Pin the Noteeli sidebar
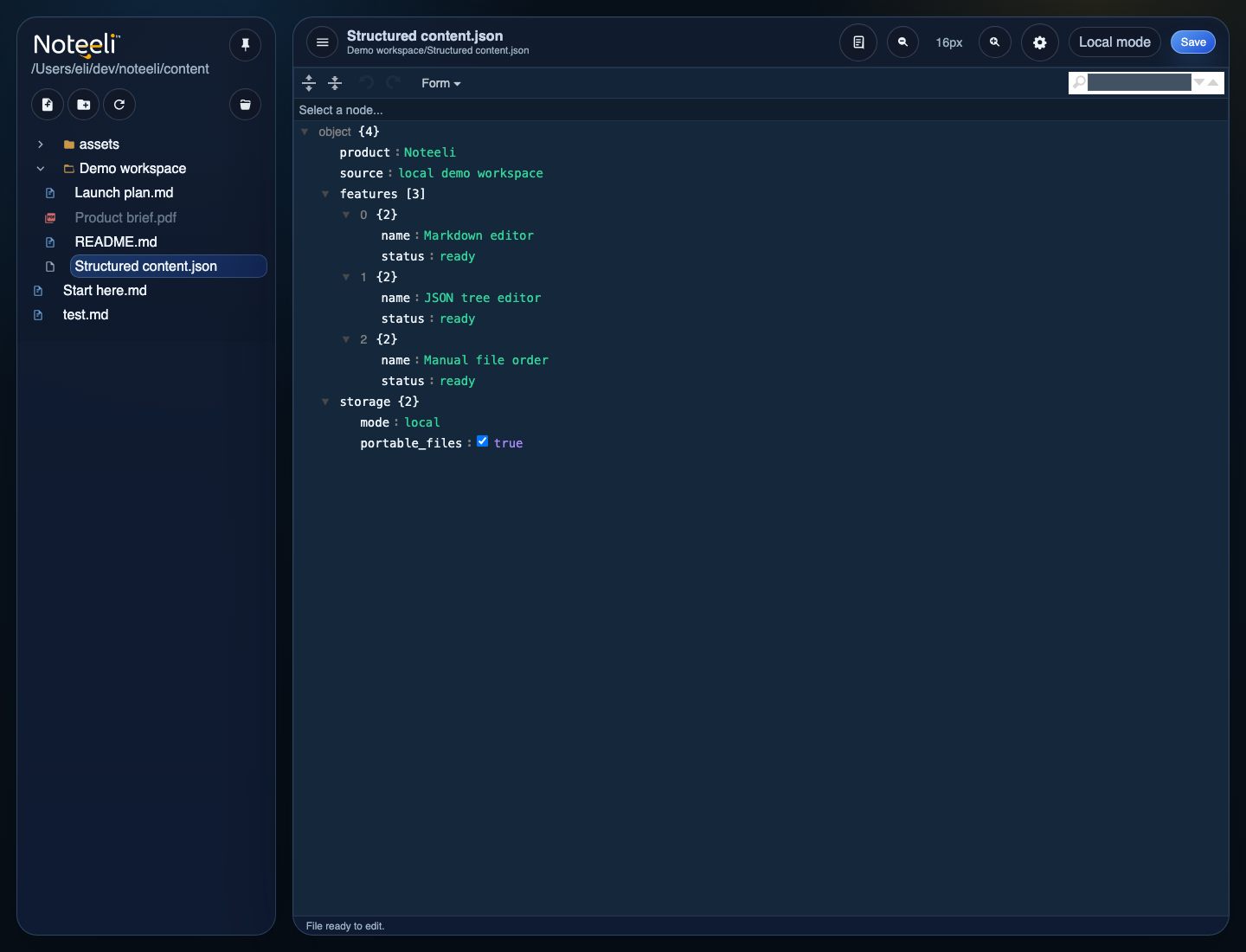This screenshot has height=952, width=1246. click(x=245, y=44)
